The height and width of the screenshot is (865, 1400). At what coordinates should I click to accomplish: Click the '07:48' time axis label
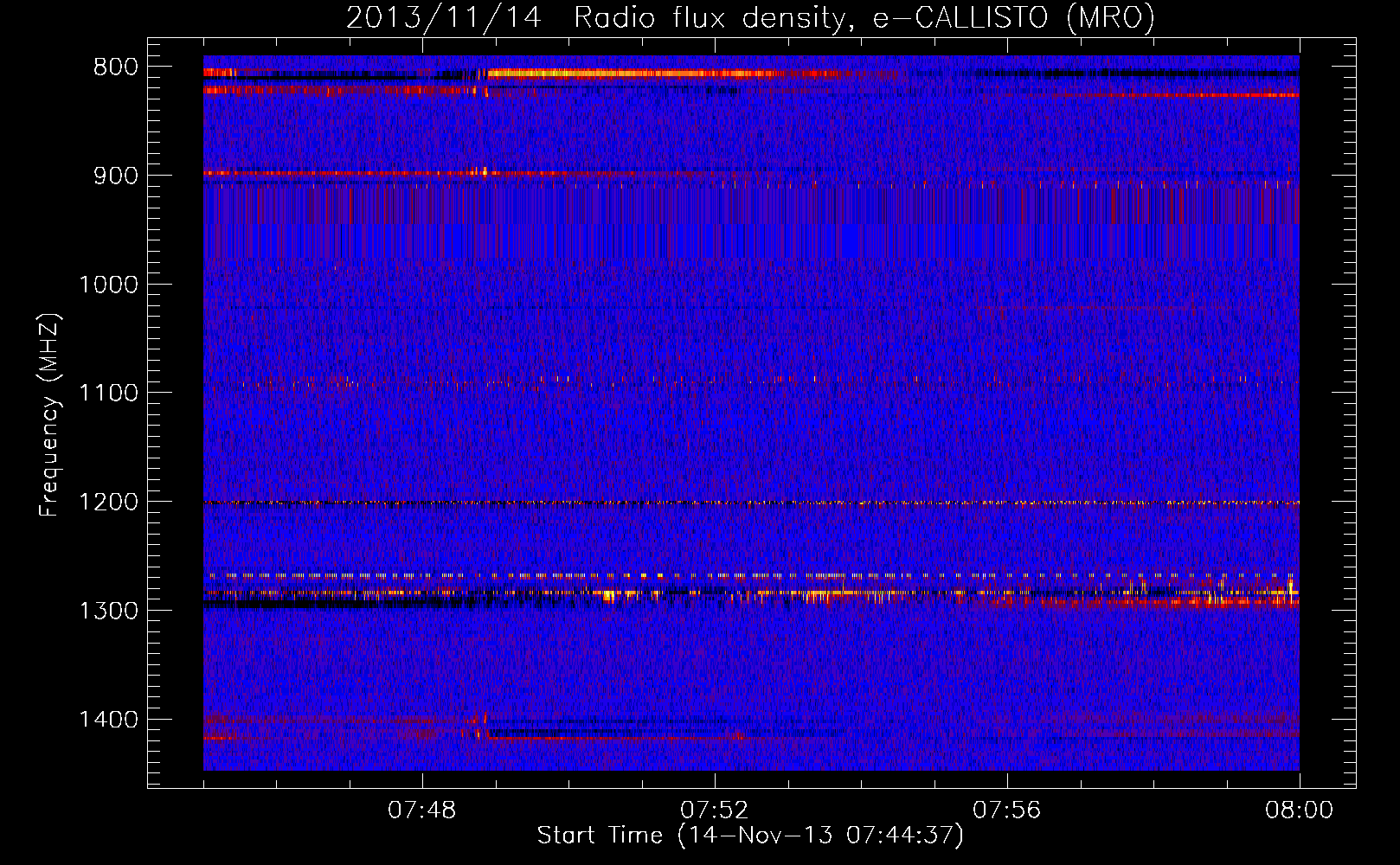point(422,811)
